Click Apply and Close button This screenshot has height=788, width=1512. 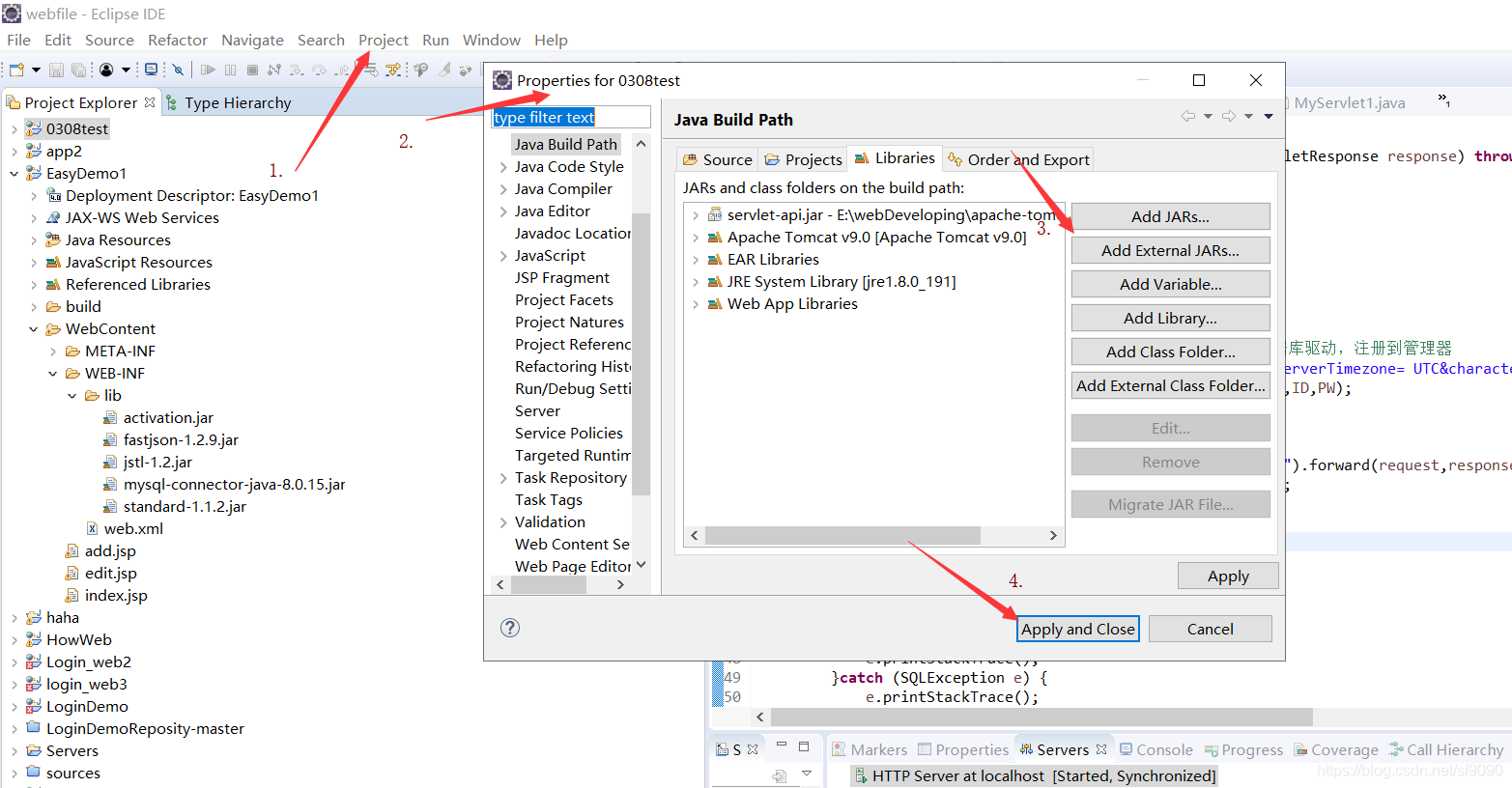[x=1078, y=629]
